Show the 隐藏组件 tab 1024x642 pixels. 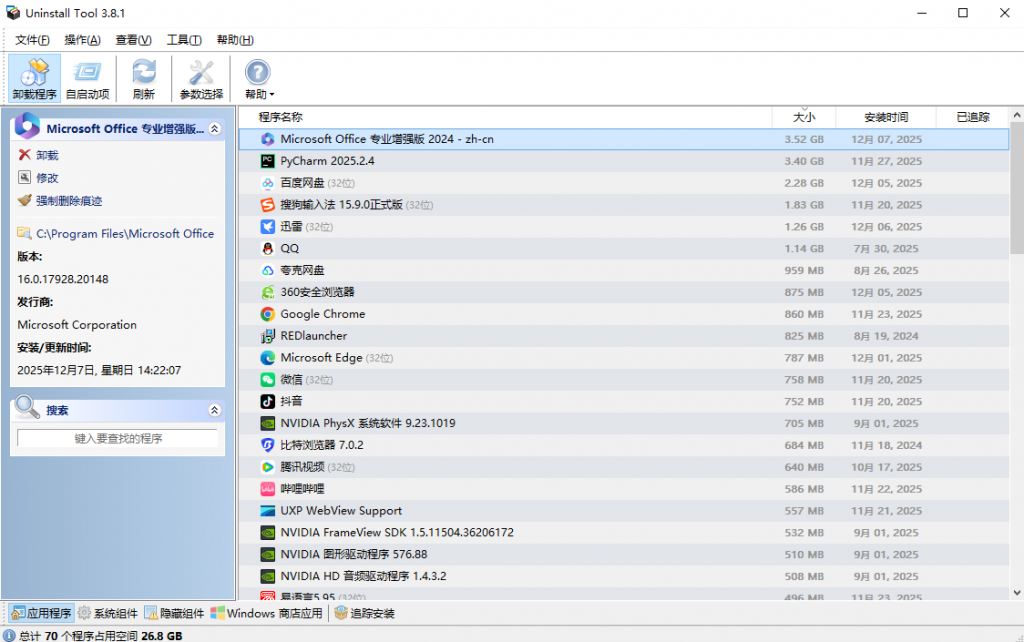tap(174, 613)
